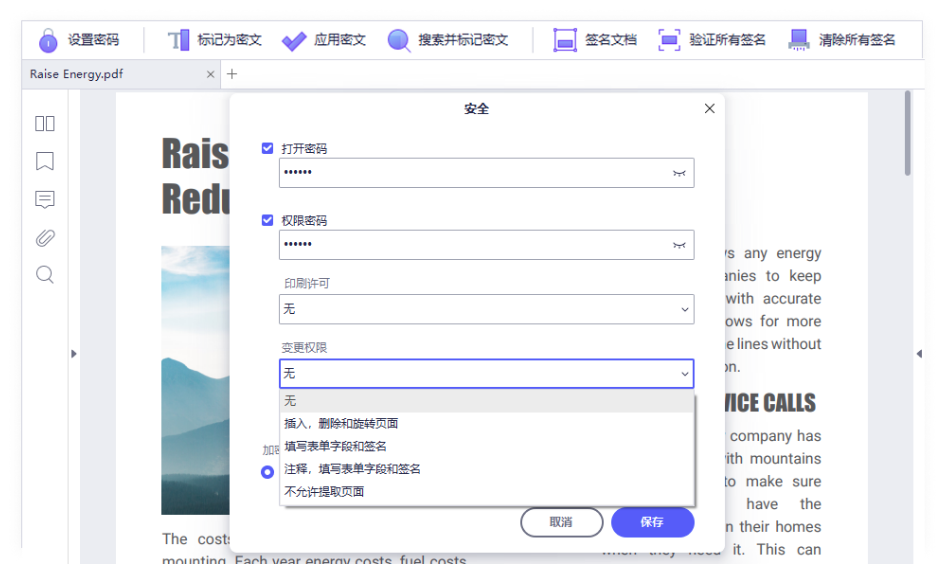
Task: Uncheck the 权限密码 checkbox
Action: pos(267,220)
